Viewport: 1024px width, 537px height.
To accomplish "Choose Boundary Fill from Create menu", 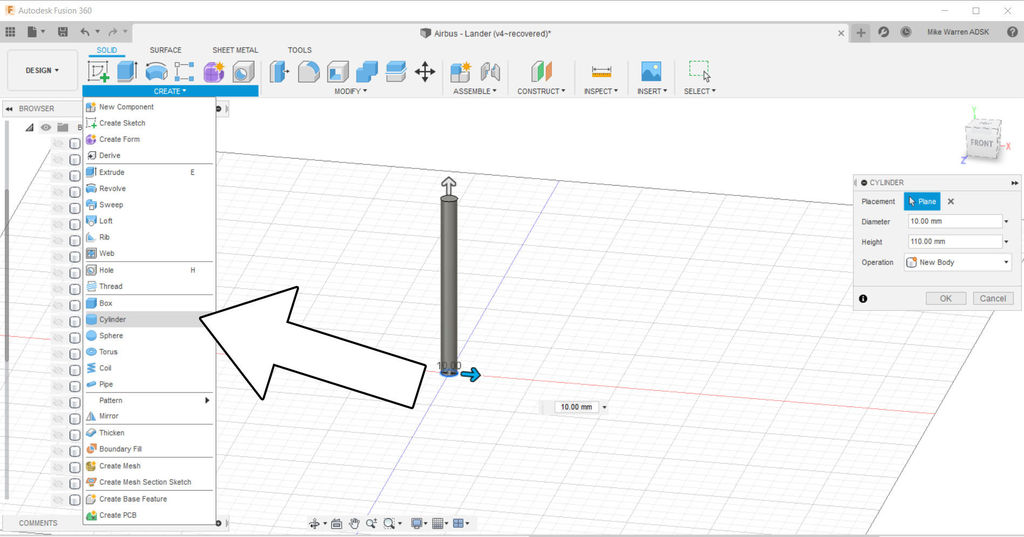I will [150, 449].
